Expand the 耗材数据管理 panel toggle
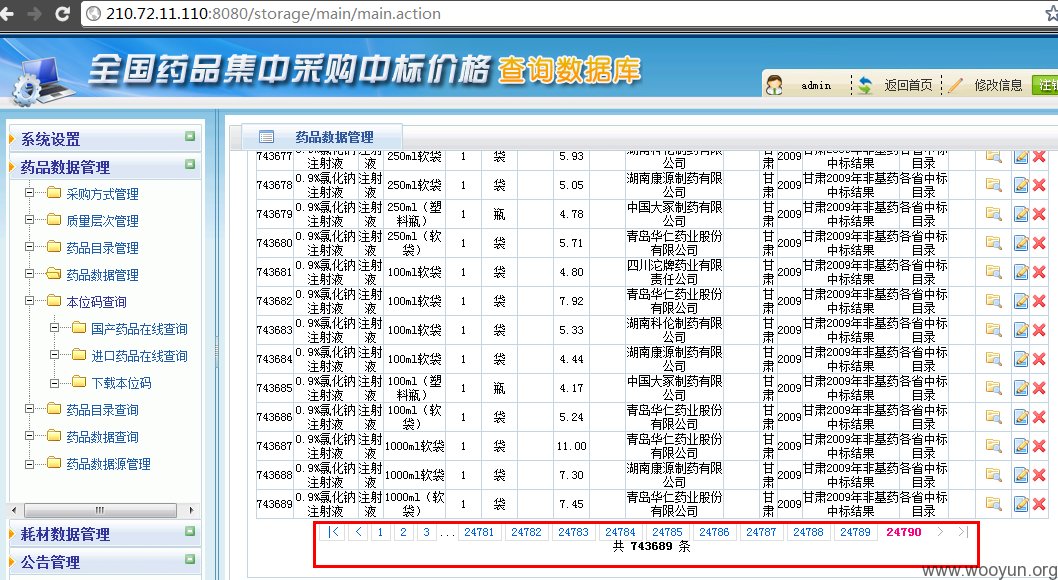Viewport: 1058px width, 580px height. tap(190, 531)
